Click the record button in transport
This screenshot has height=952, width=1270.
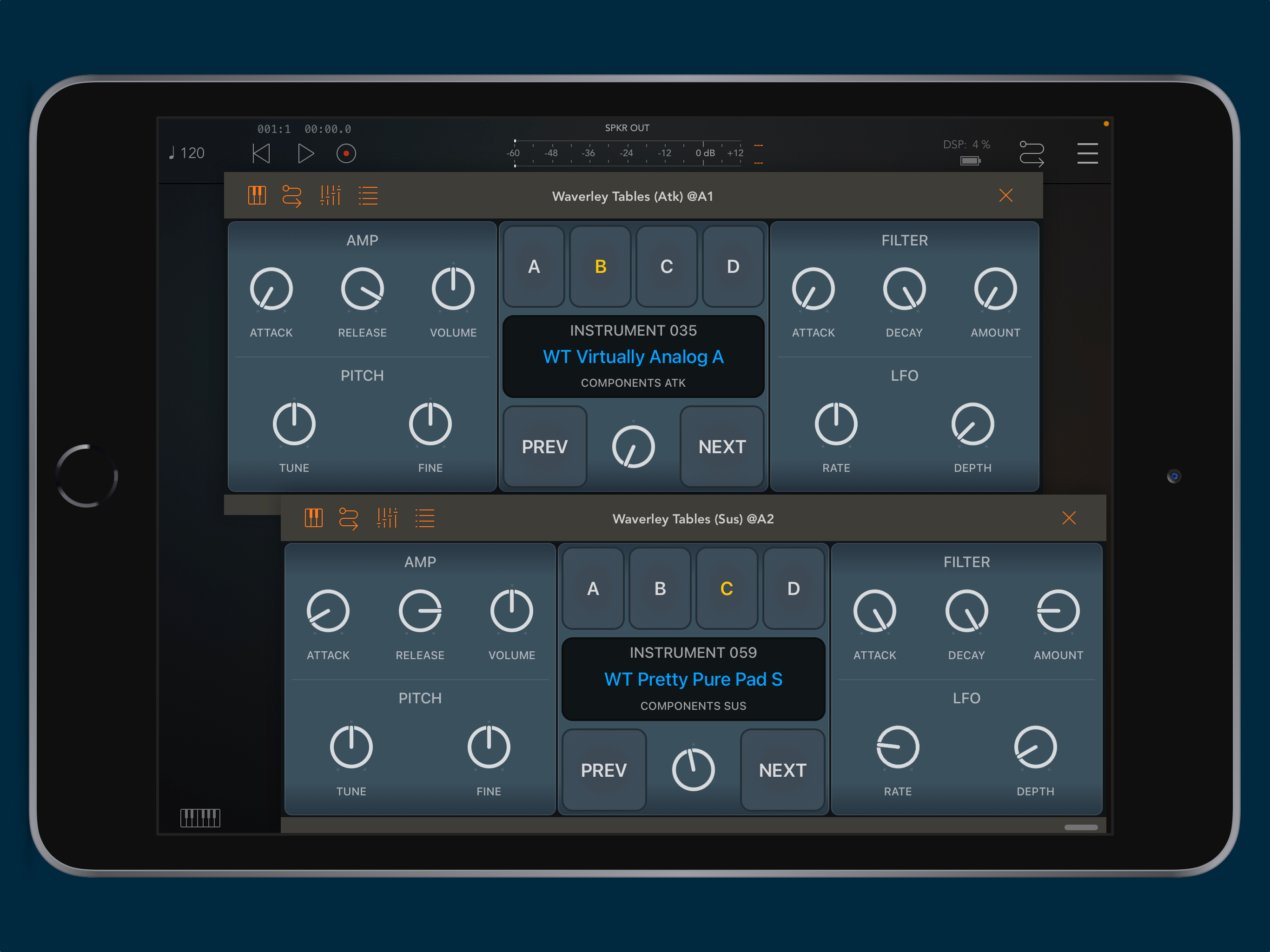point(346,153)
